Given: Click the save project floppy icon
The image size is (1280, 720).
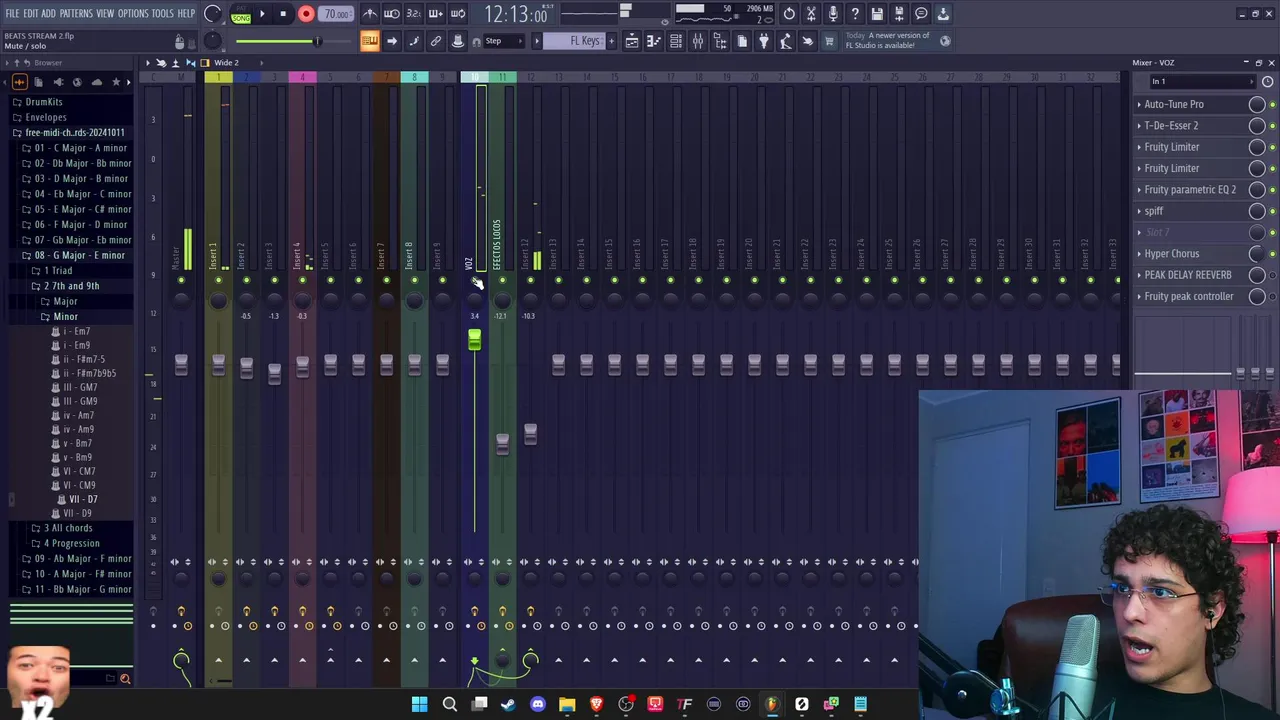Looking at the screenshot, I should point(877,14).
